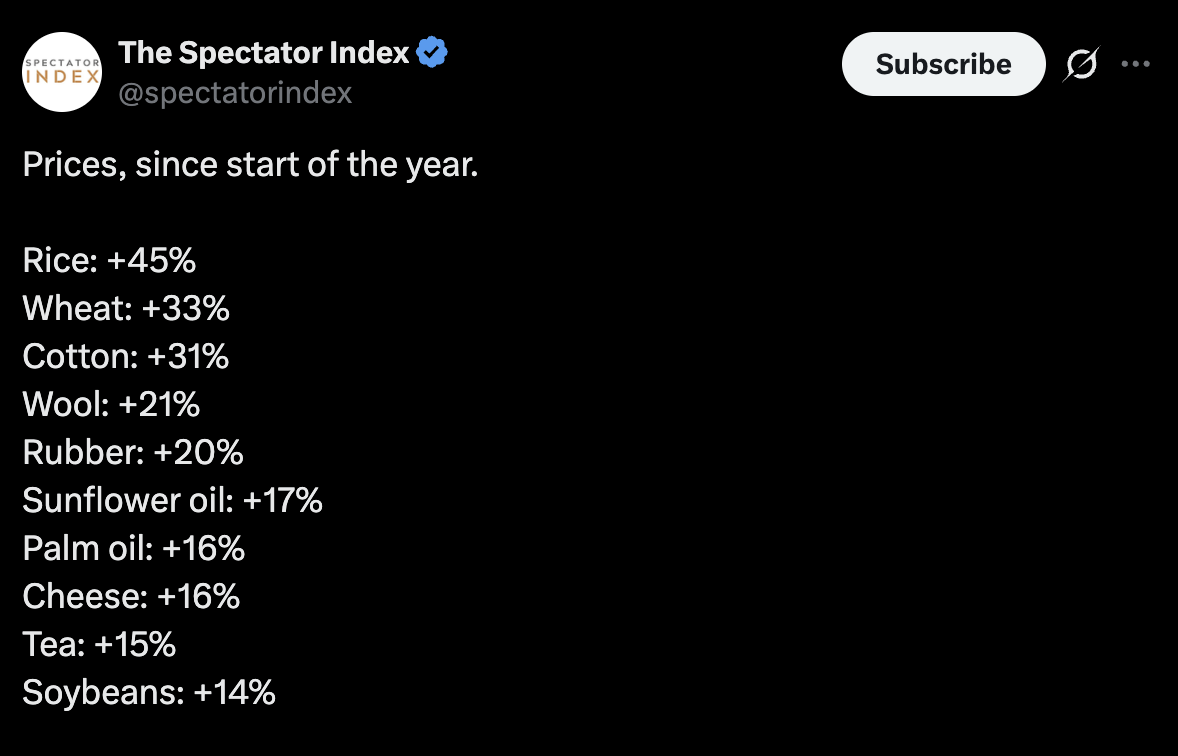Viewport: 1178px width, 756px height.
Task: Click the Grok explain-post icon
Action: (x=1081, y=64)
